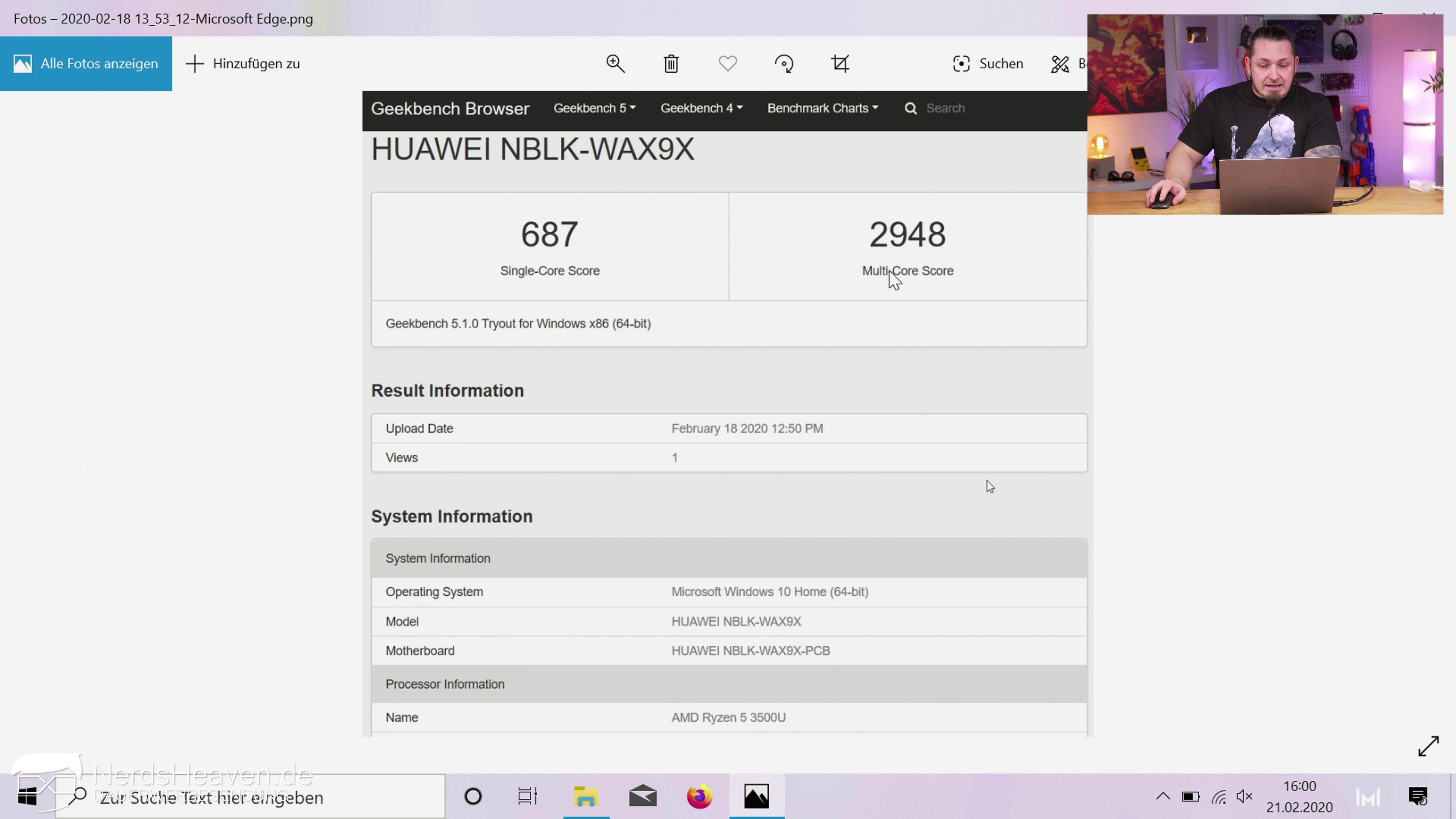Click the Model row label
Viewport: 1456px width, 819px height.
pyautogui.click(x=402, y=621)
